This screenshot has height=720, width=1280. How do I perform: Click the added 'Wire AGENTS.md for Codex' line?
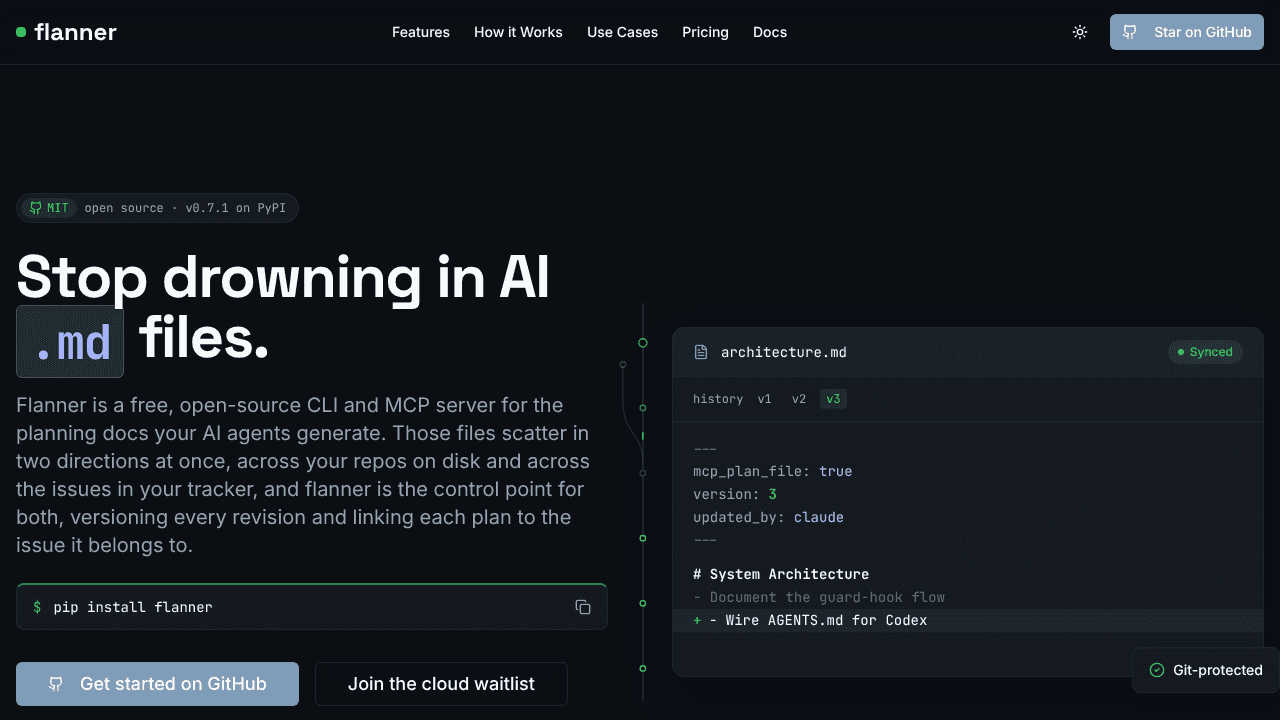coord(968,620)
